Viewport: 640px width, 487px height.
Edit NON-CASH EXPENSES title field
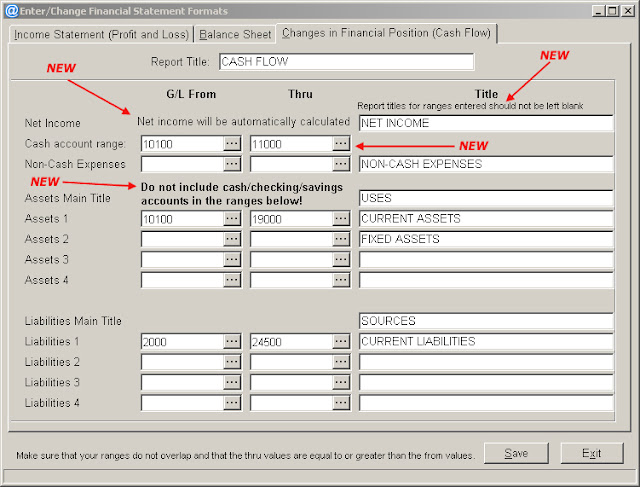[486, 164]
